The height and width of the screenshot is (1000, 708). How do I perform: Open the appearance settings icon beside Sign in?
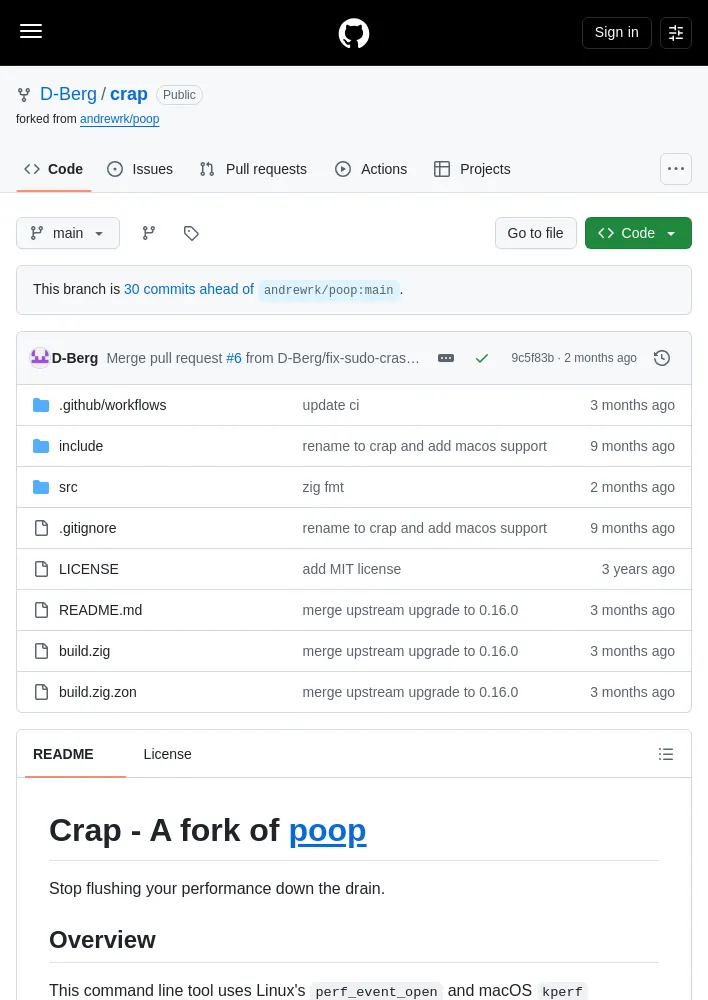(x=675, y=33)
